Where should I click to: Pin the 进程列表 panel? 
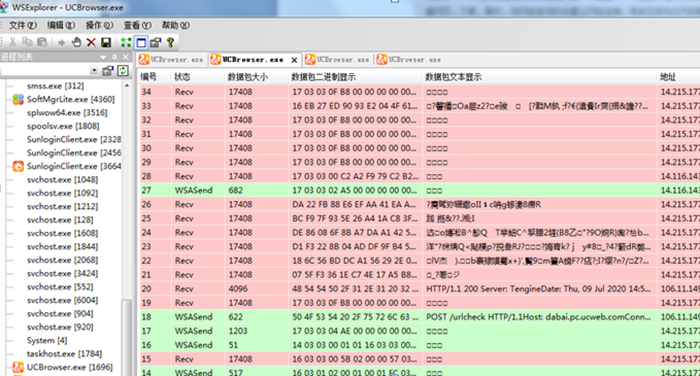[x=114, y=57]
